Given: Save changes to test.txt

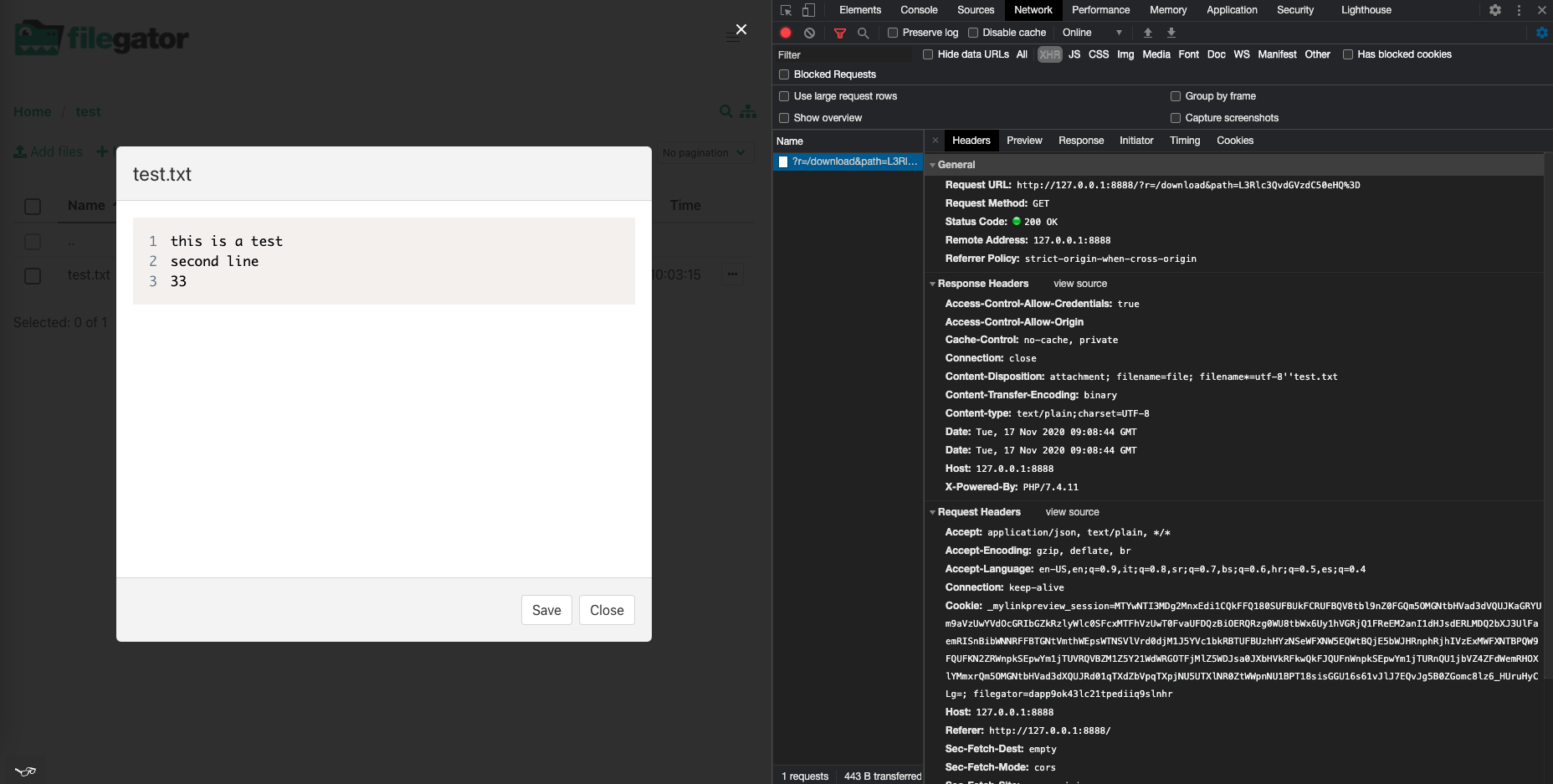Looking at the screenshot, I should point(546,610).
